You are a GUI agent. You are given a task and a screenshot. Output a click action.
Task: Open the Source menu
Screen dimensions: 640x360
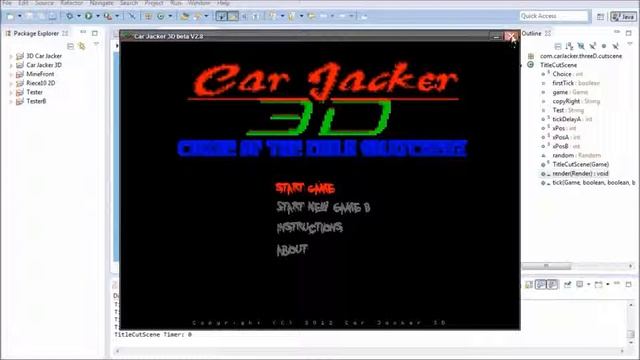(44, 2)
